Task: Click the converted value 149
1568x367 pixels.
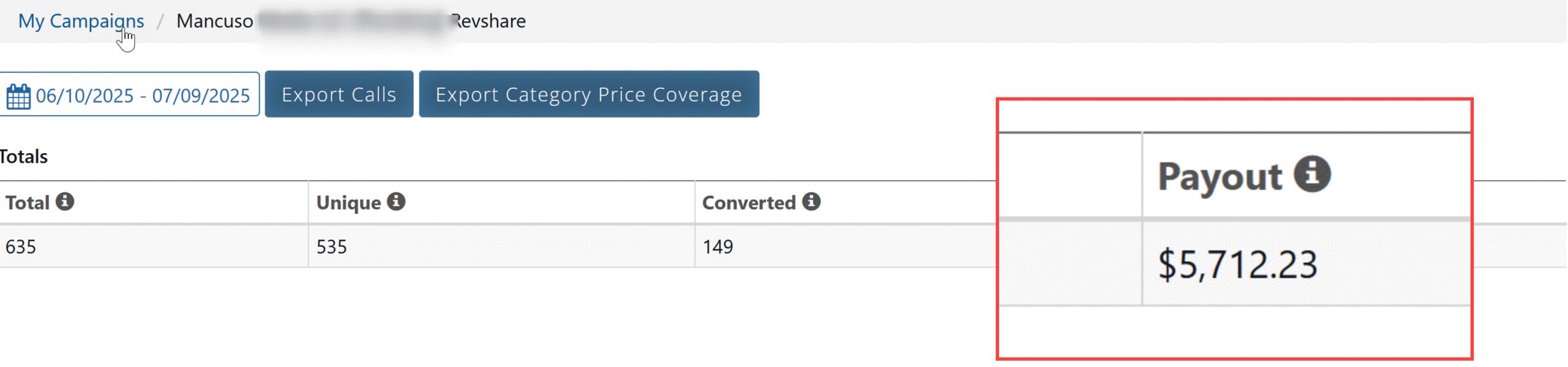Action: (718, 247)
